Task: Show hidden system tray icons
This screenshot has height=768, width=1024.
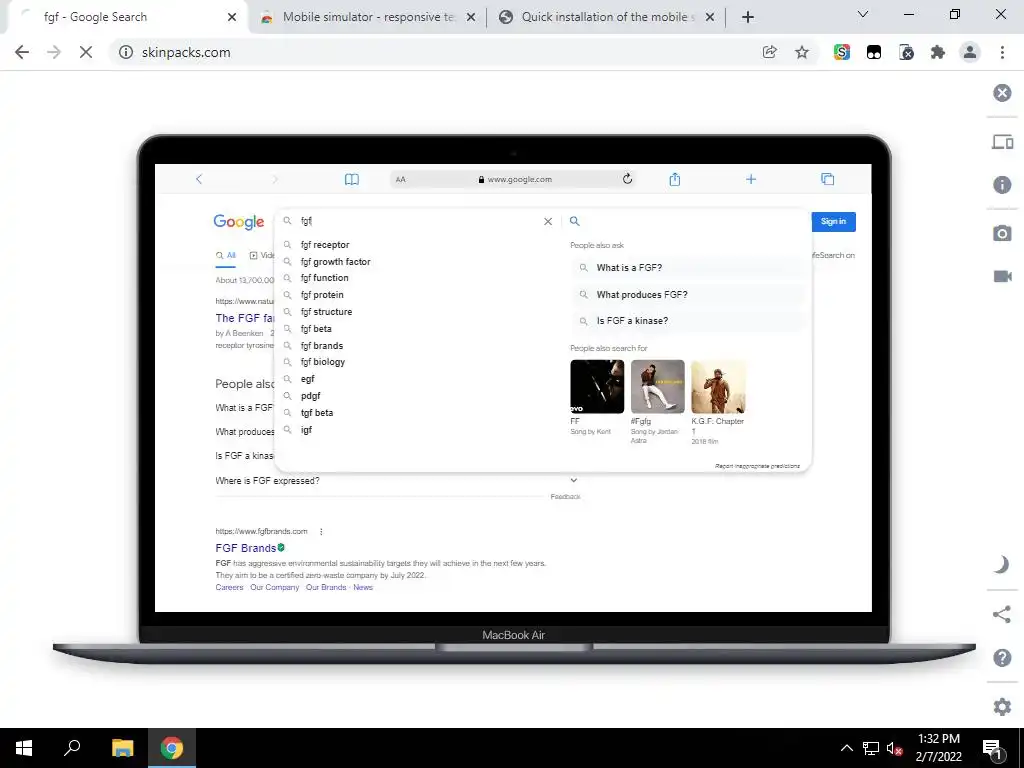Action: [x=846, y=748]
